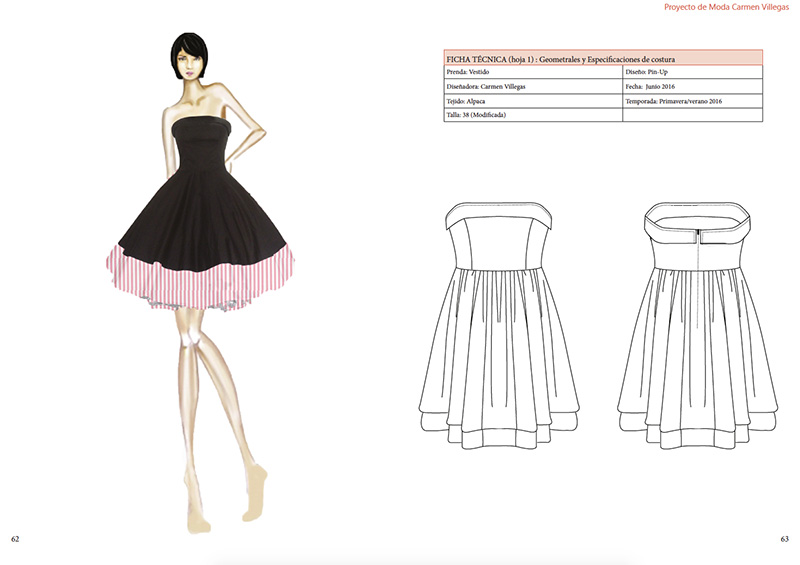
Task: Click the empty table cell beside Talla
Action: [x=692, y=115]
